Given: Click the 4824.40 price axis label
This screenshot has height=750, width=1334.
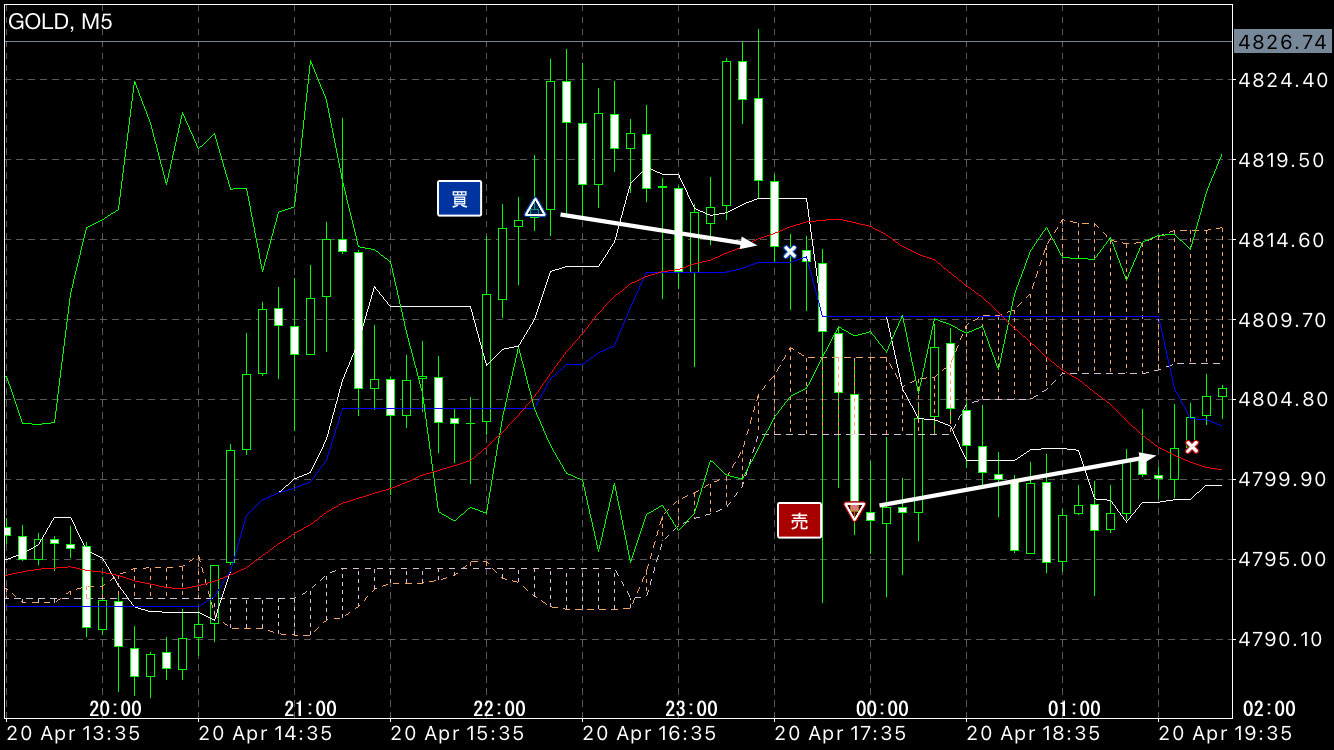Looking at the screenshot, I should pyautogui.click(x=1281, y=80).
